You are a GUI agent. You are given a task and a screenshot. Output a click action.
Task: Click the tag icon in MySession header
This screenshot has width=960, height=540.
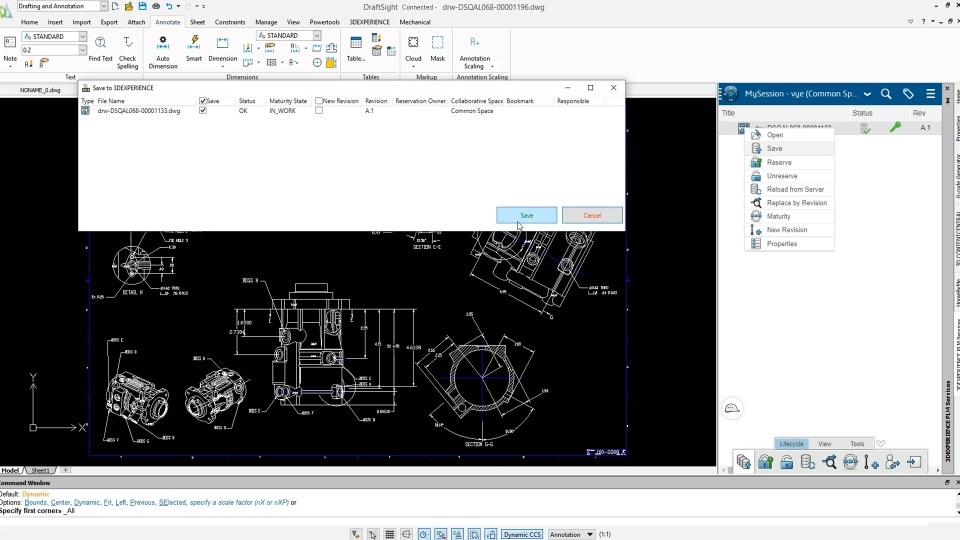908,94
